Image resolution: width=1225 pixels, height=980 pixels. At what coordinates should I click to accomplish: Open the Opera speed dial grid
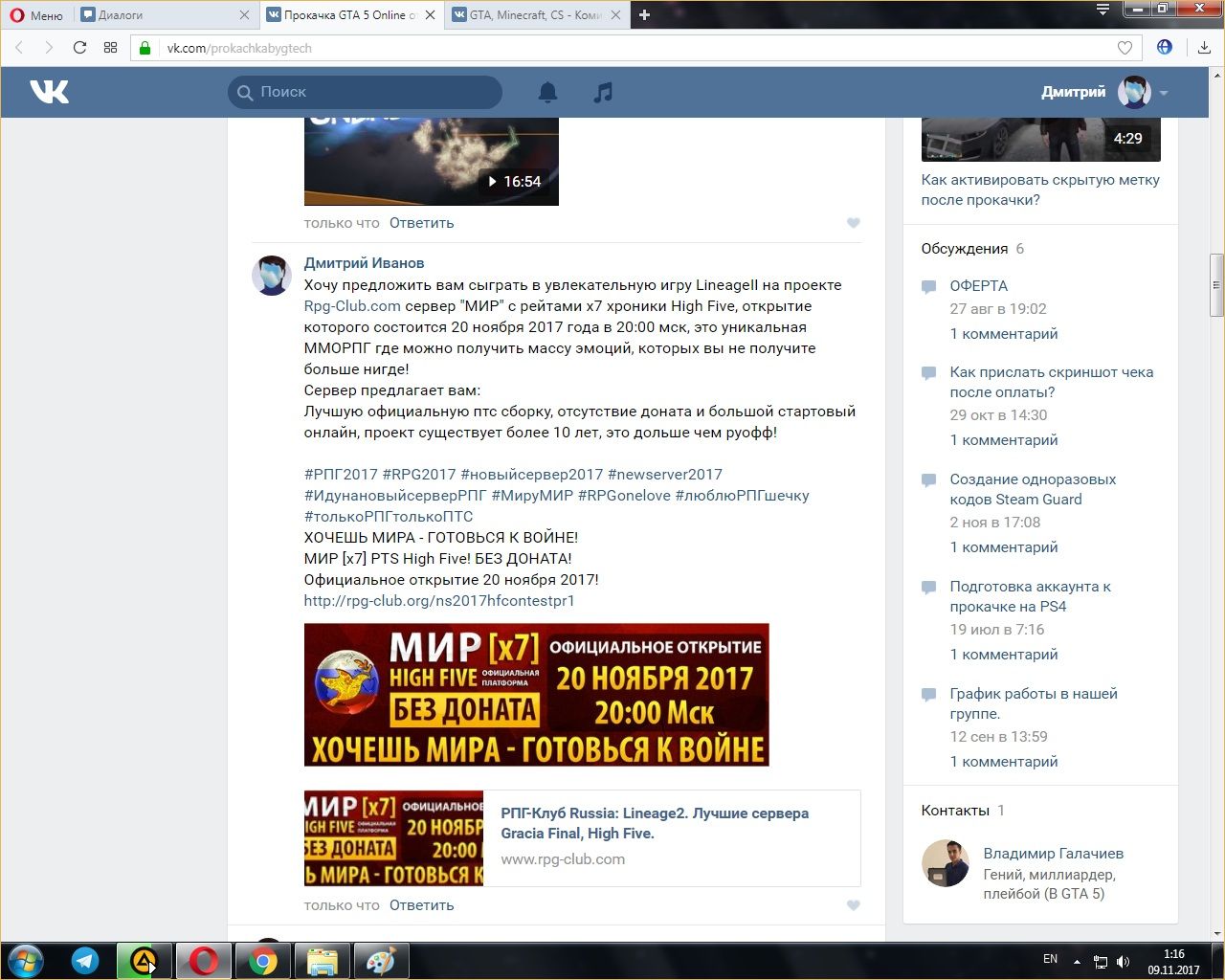[x=110, y=48]
